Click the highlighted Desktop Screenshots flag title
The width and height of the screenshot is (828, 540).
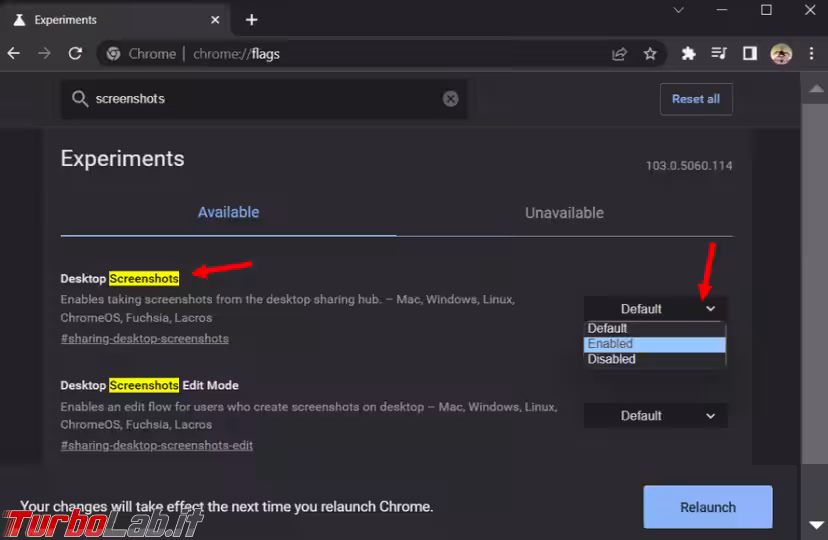120,278
